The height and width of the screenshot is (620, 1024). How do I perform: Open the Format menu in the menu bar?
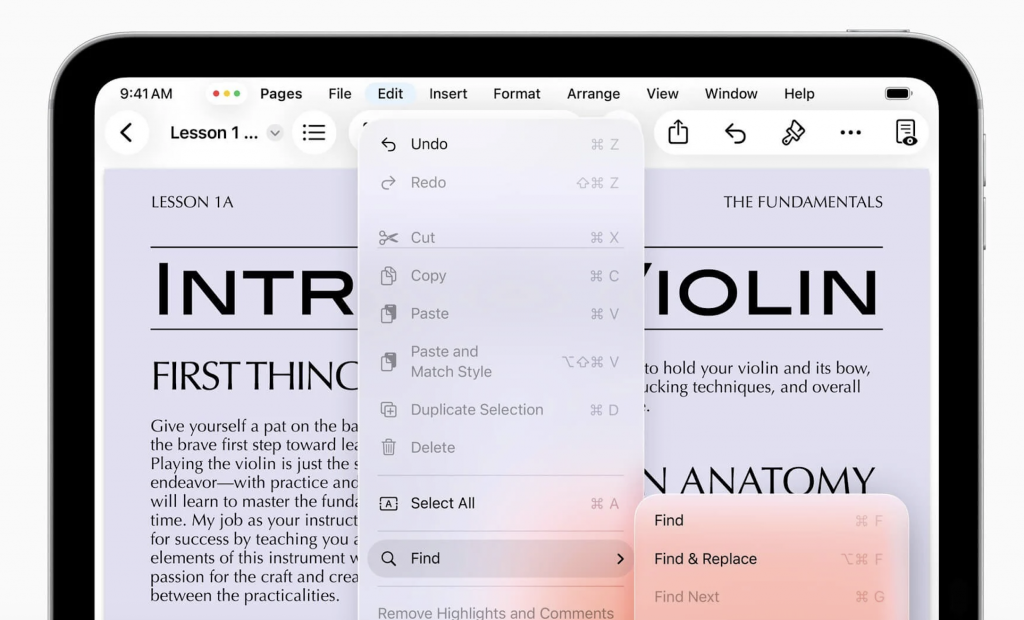(x=516, y=94)
